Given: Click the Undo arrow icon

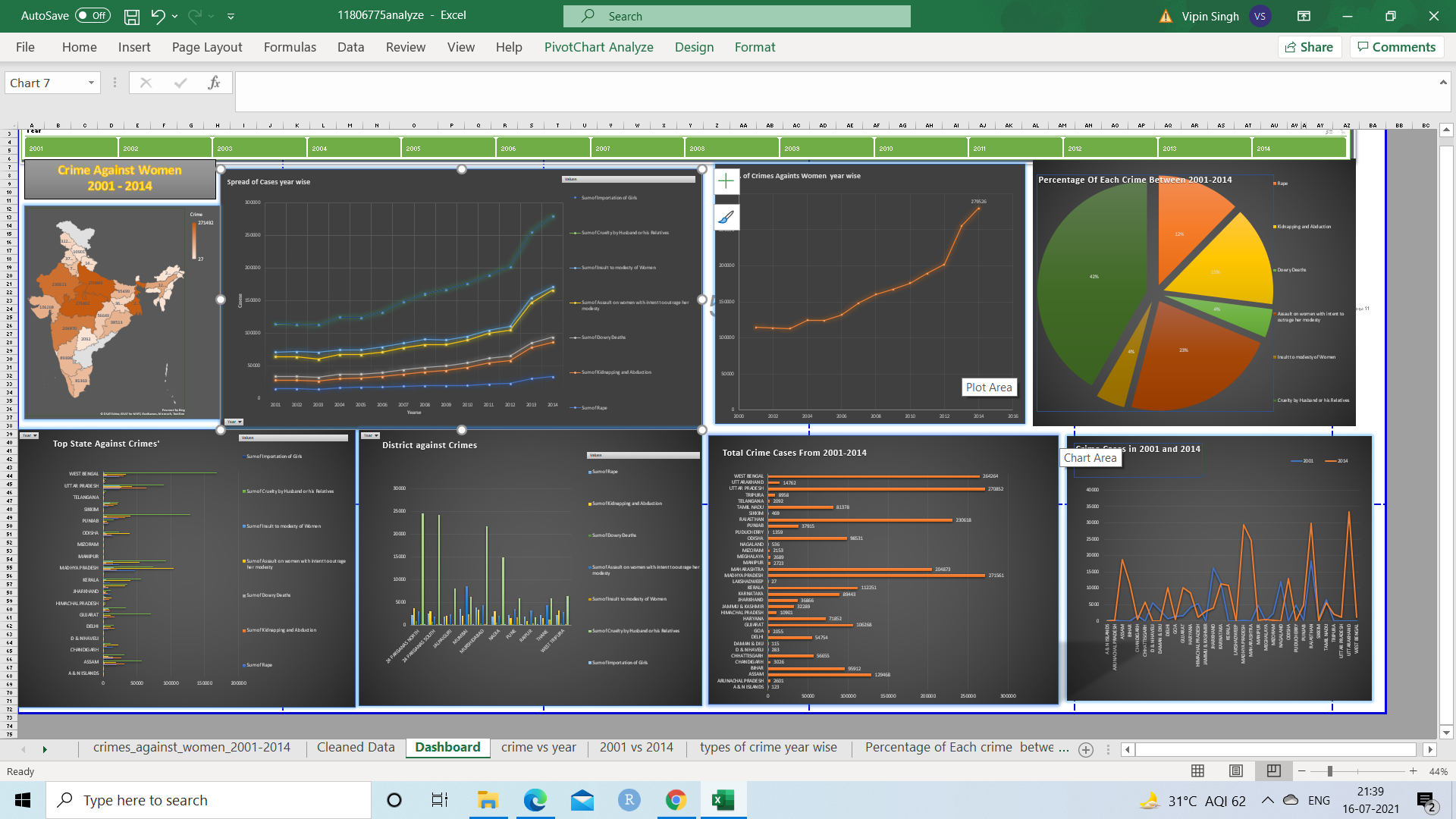Looking at the screenshot, I should [x=158, y=16].
